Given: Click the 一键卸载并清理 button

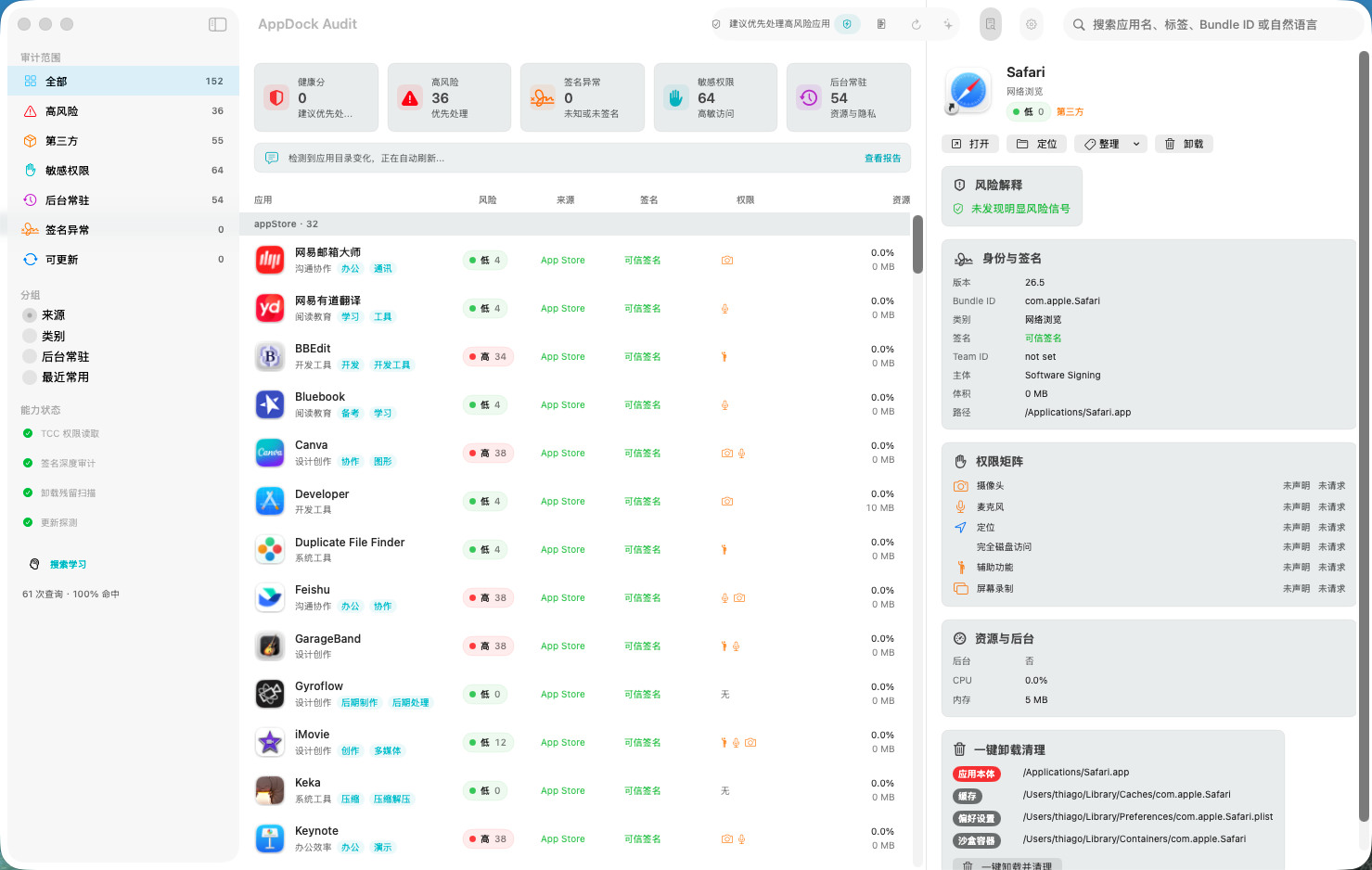Looking at the screenshot, I should [x=1007, y=864].
